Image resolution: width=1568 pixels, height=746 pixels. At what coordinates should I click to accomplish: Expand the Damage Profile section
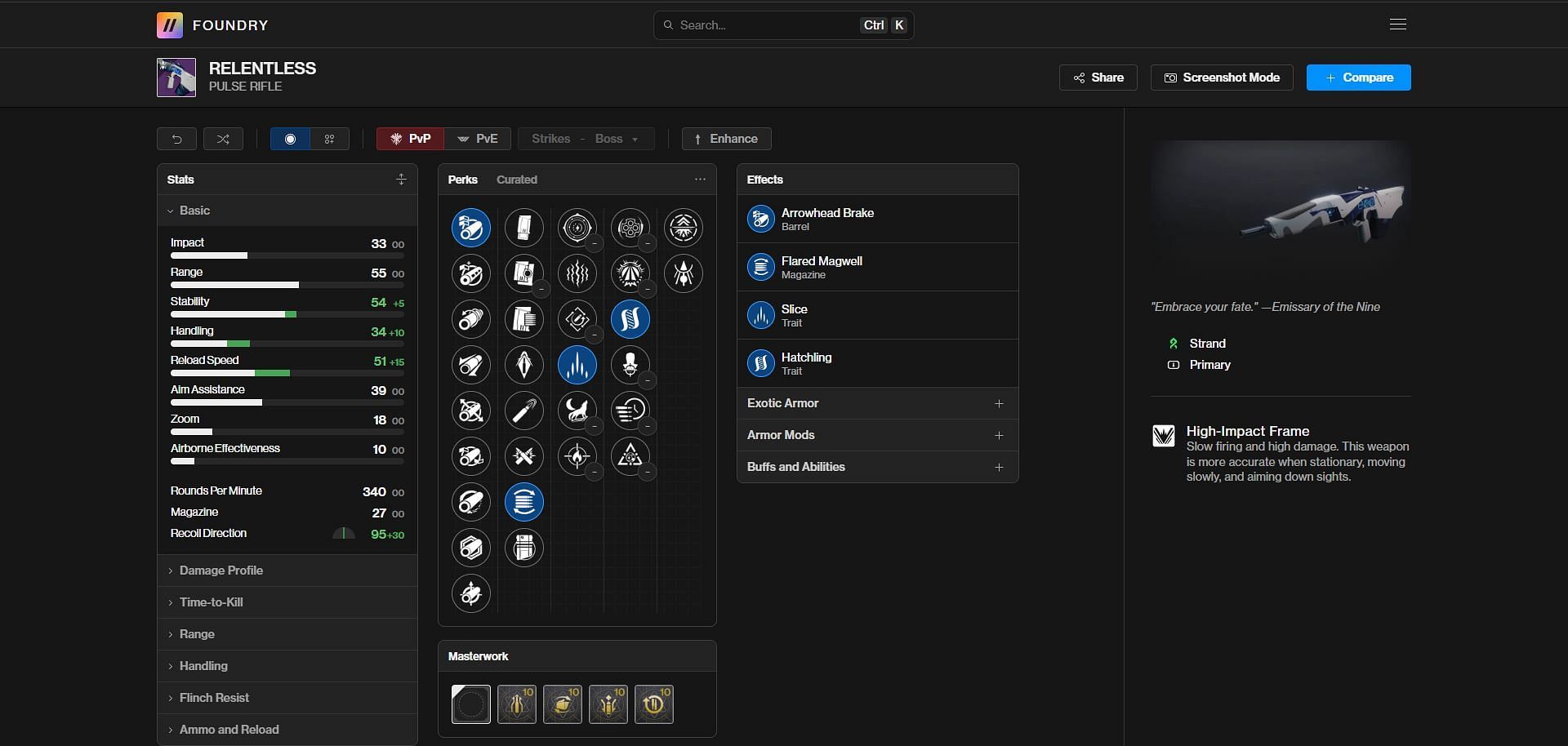click(x=287, y=571)
